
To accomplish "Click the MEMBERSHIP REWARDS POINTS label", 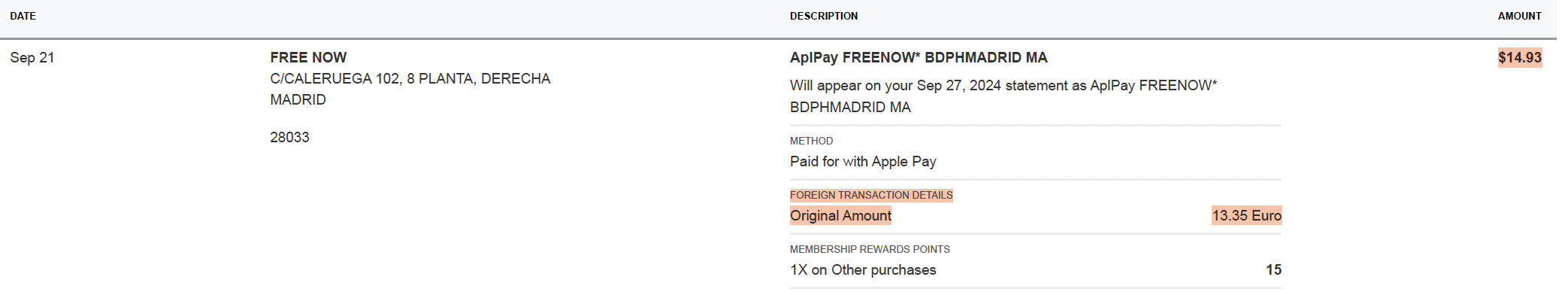I will [870, 249].
